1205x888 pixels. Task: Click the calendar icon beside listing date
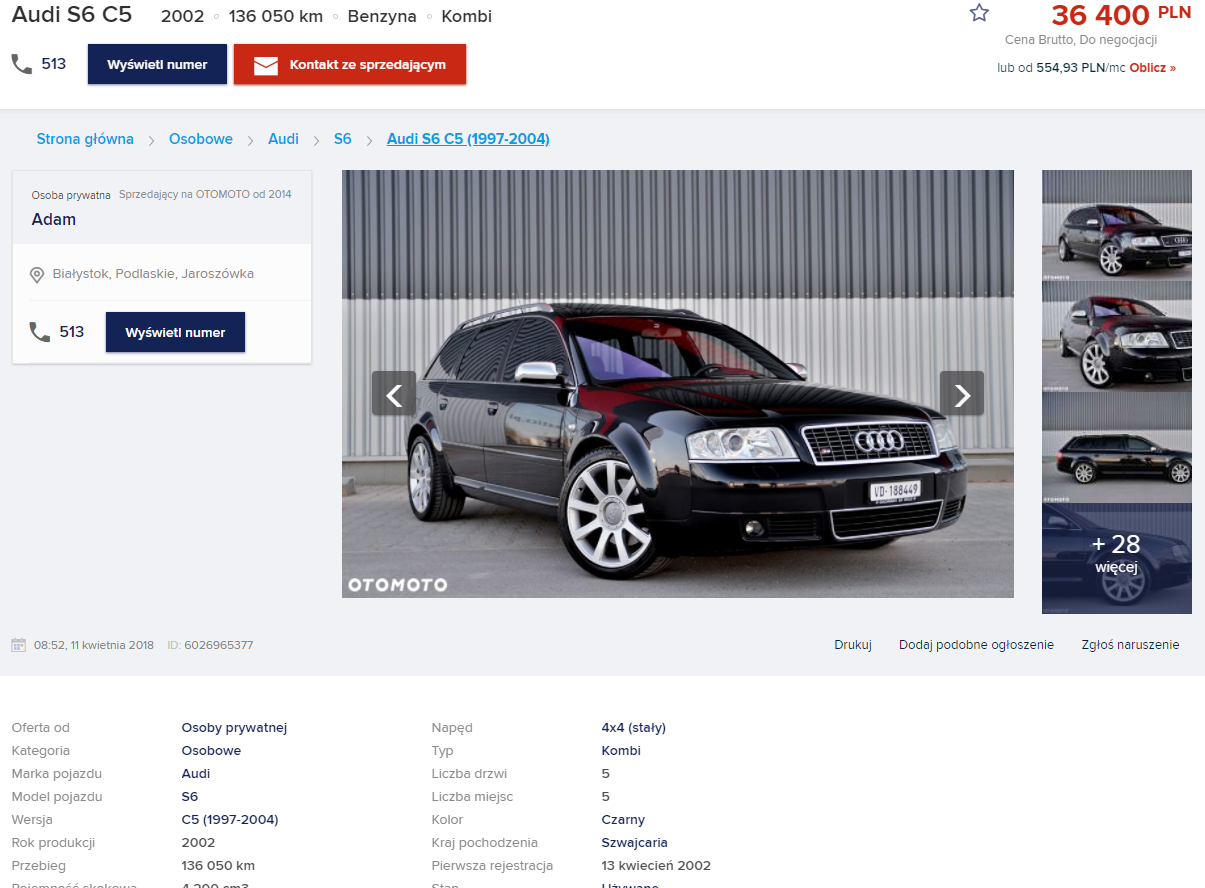coord(18,645)
